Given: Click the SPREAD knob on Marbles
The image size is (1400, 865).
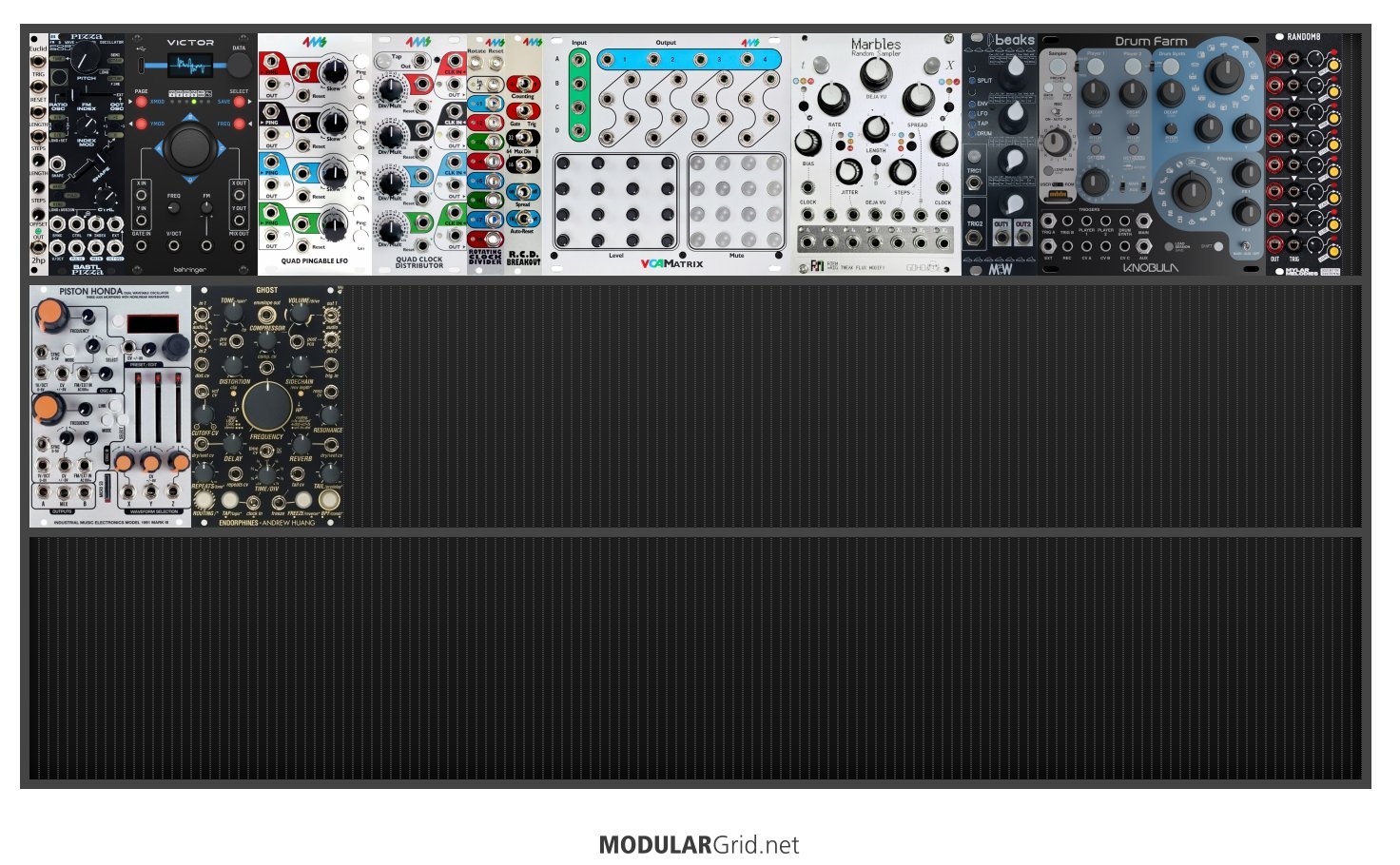Looking at the screenshot, I should pyautogui.click(x=918, y=99).
